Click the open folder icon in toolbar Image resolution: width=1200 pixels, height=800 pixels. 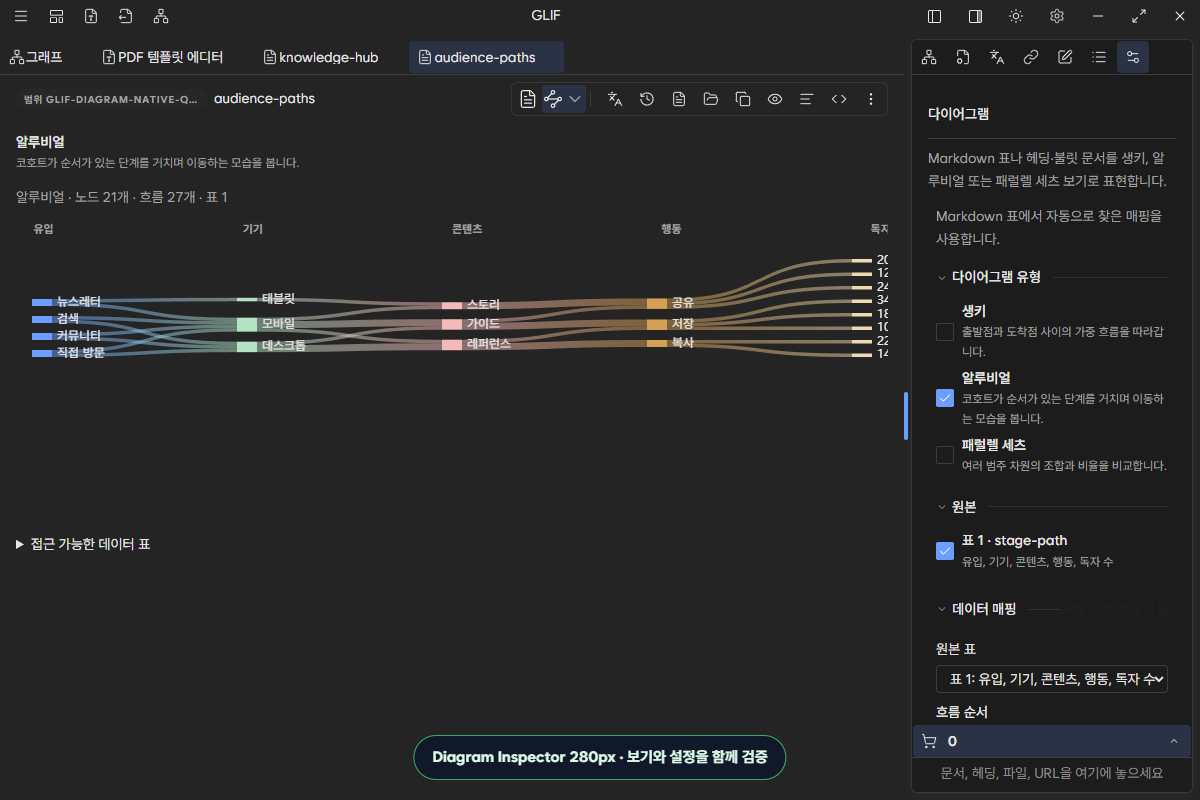[711, 99]
